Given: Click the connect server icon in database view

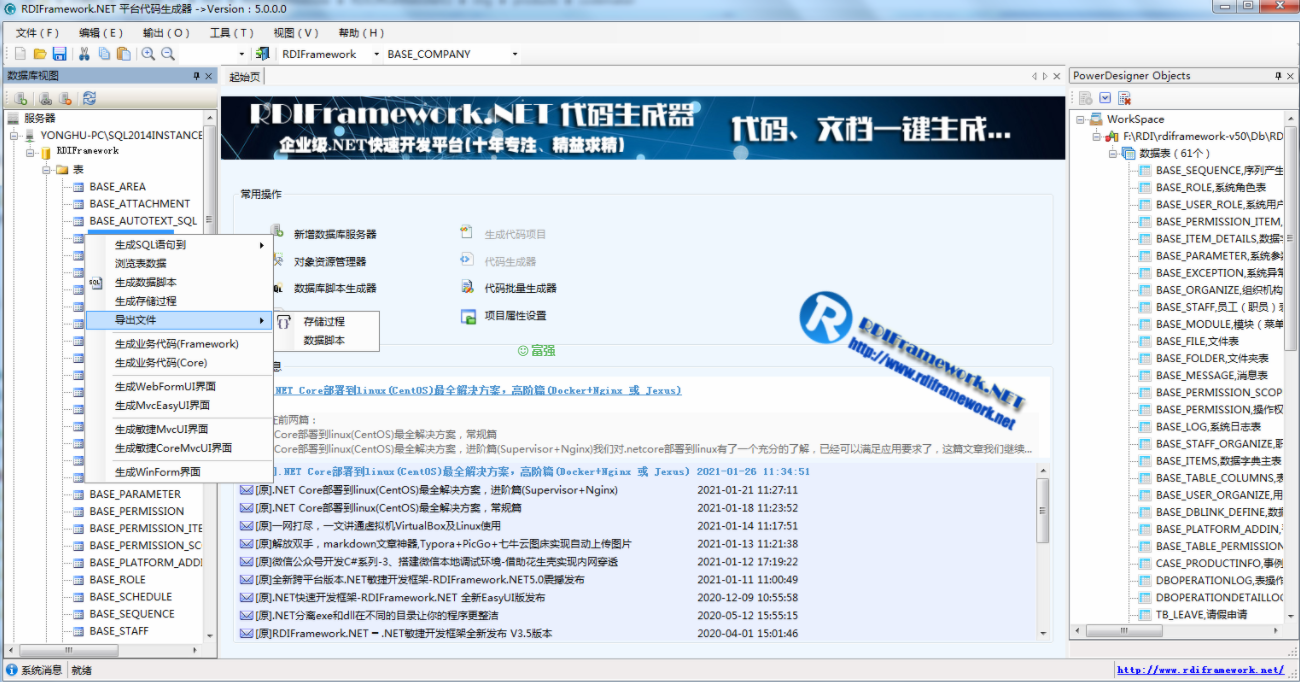Looking at the screenshot, I should [x=45, y=98].
